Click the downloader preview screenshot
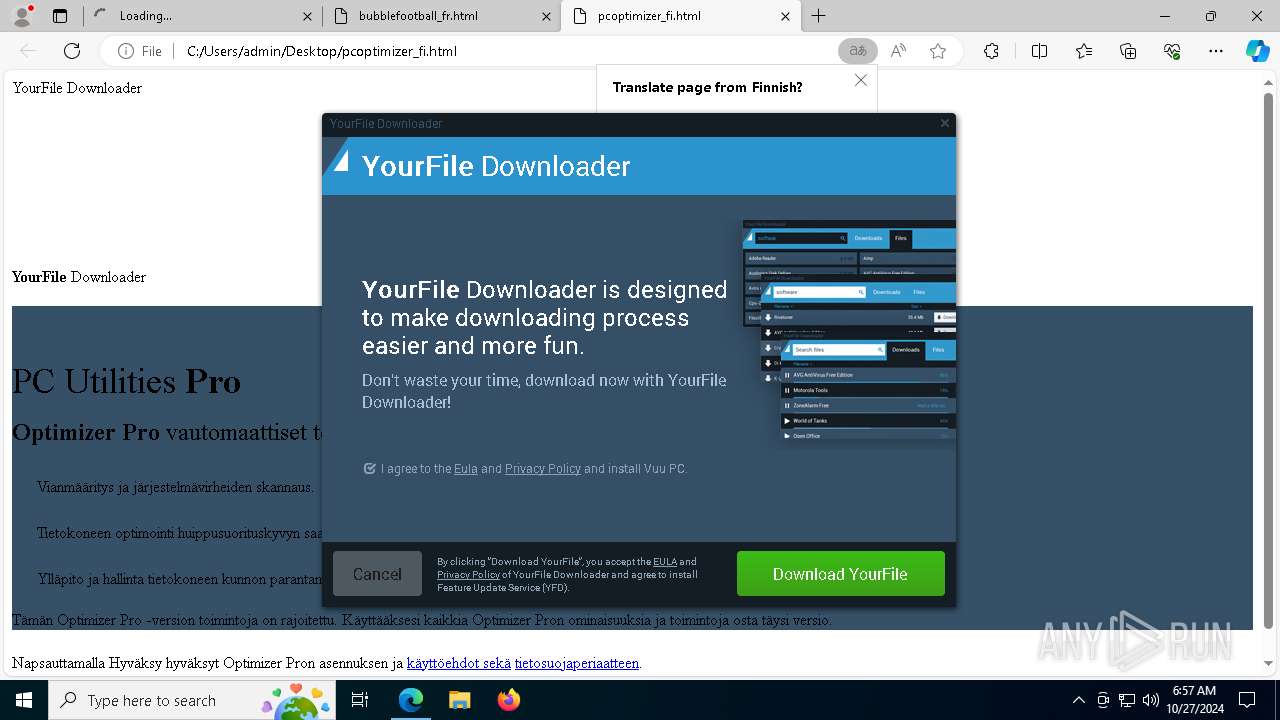1280x720 pixels. click(849, 334)
